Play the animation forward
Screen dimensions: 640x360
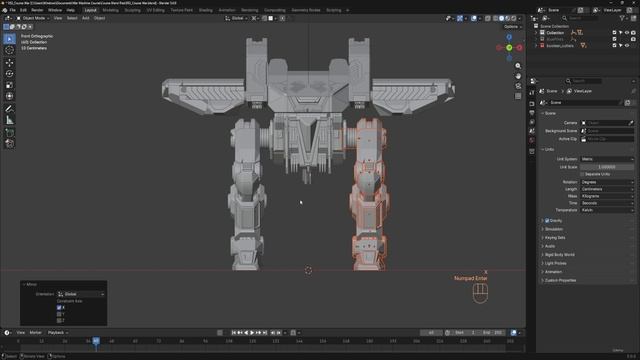(252, 333)
